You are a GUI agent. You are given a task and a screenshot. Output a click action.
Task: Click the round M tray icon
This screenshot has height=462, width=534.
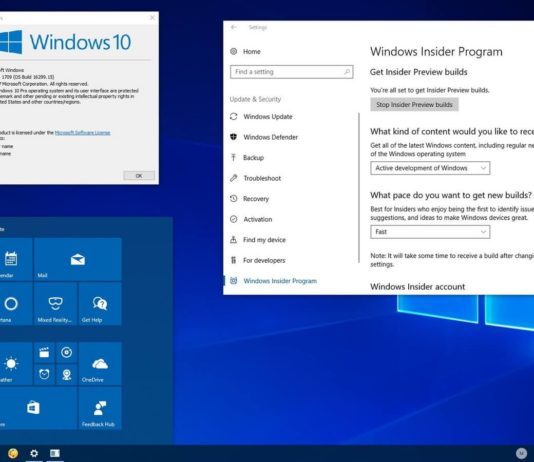coord(521,453)
